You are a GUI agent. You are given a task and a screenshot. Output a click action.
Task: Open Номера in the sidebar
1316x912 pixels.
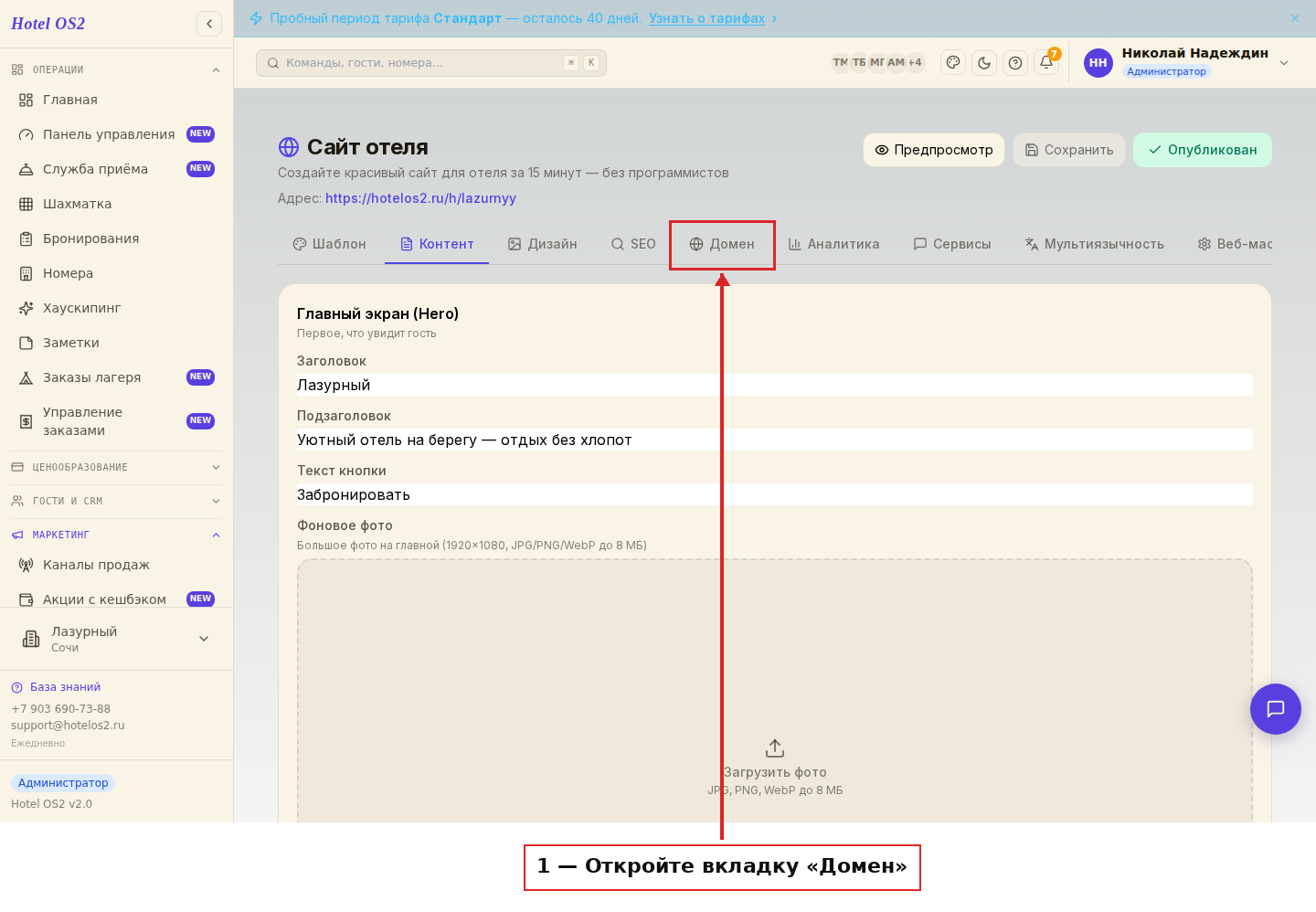pyautogui.click(x=116, y=273)
